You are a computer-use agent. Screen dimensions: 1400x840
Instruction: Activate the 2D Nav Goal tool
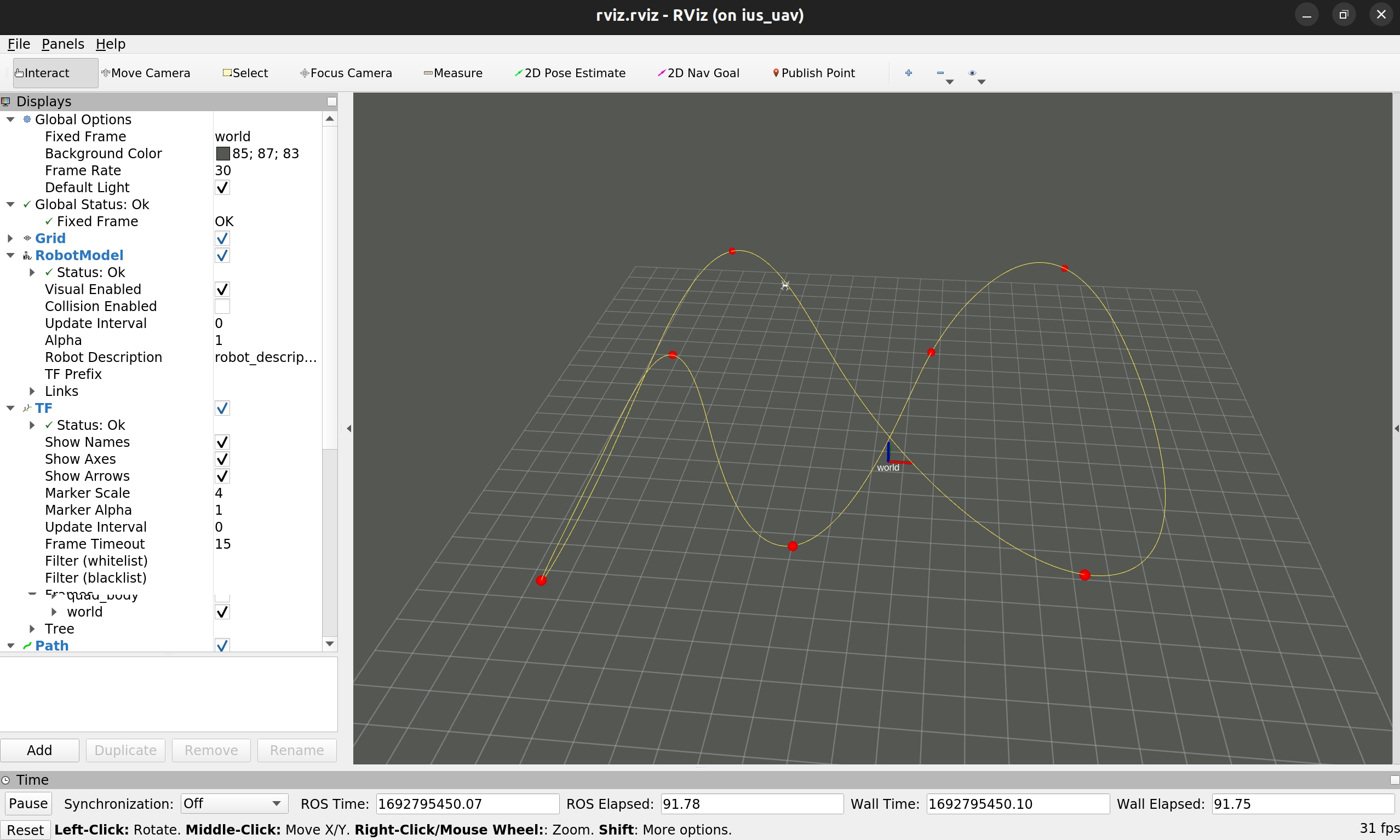click(x=698, y=73)
